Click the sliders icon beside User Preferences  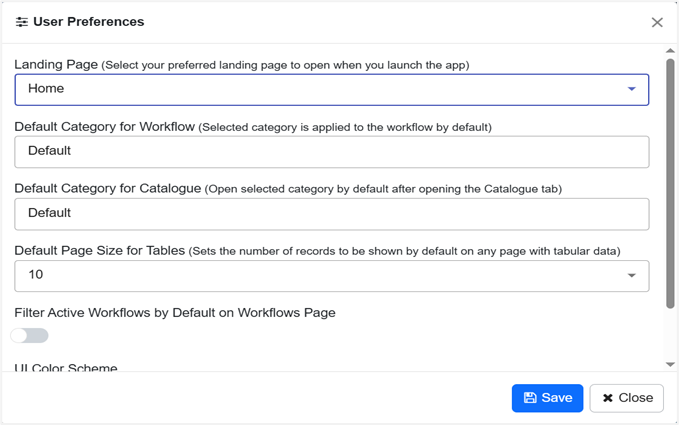click(x=22, y=22)
